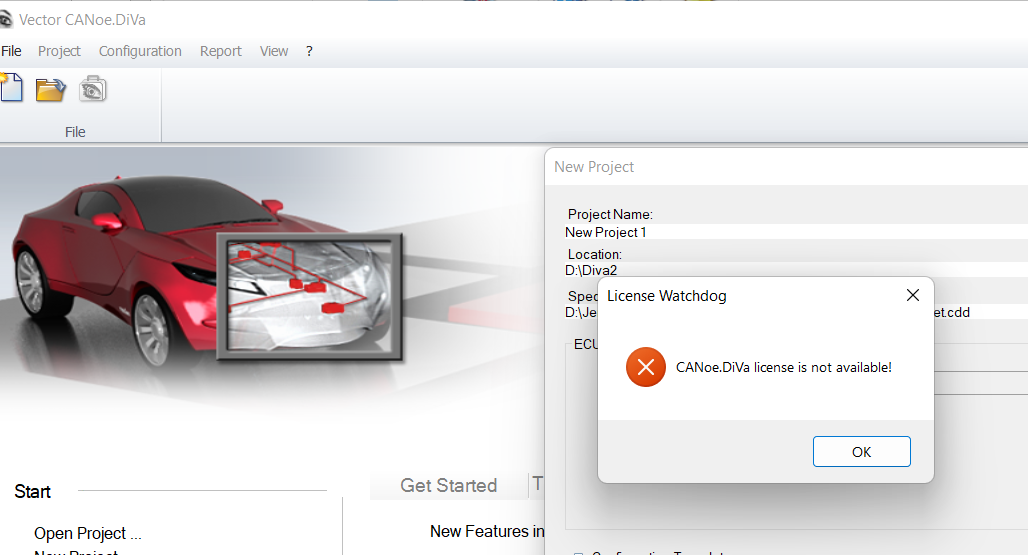Open the View menu
Screen dimensions: 1028x555
pyautogui.click(x=274, y=51)
